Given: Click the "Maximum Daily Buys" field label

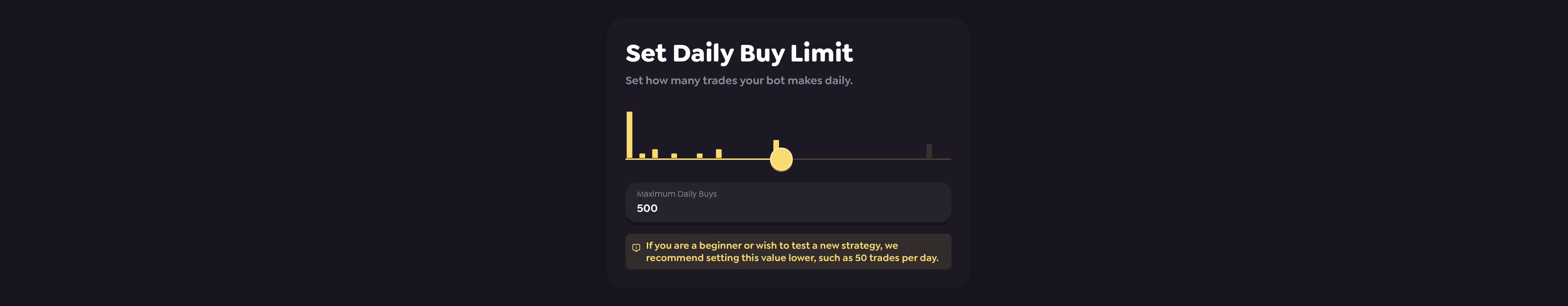Looking at the screenshot, I should [x=676, y=194].
